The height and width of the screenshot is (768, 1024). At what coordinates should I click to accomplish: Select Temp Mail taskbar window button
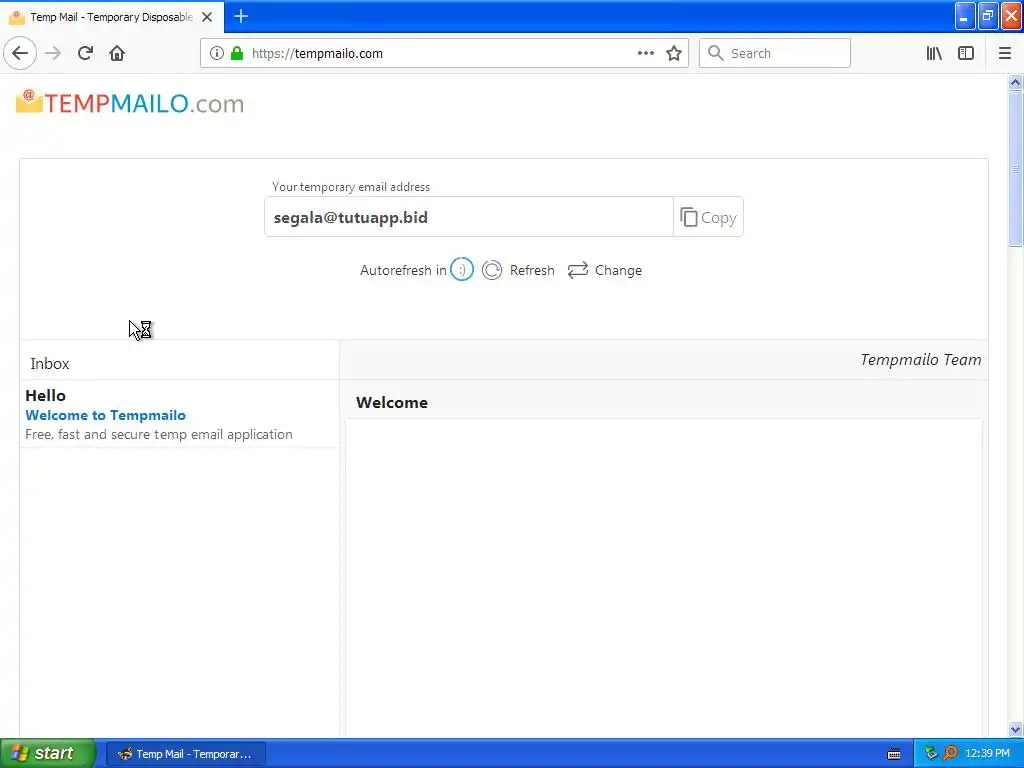tap(185, 754)
